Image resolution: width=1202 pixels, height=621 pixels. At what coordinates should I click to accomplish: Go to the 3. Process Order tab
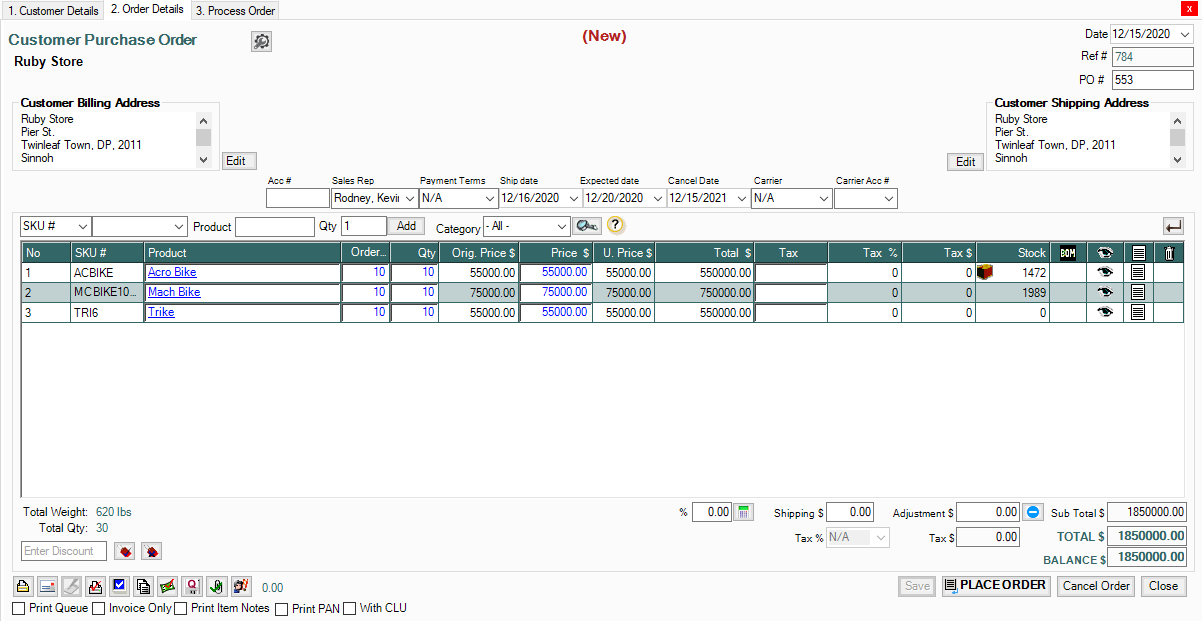point(235,11)
